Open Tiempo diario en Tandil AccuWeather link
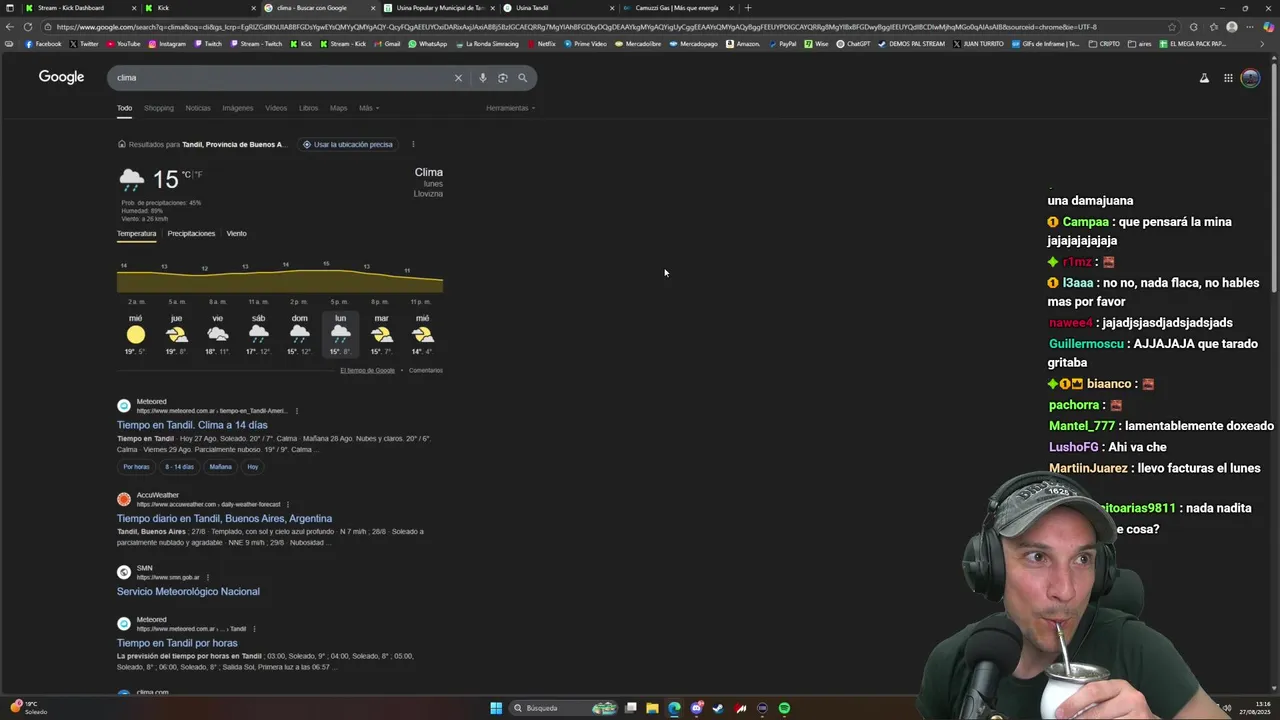The height and width of the screenshot is (720, 1280). click(224, 518)
